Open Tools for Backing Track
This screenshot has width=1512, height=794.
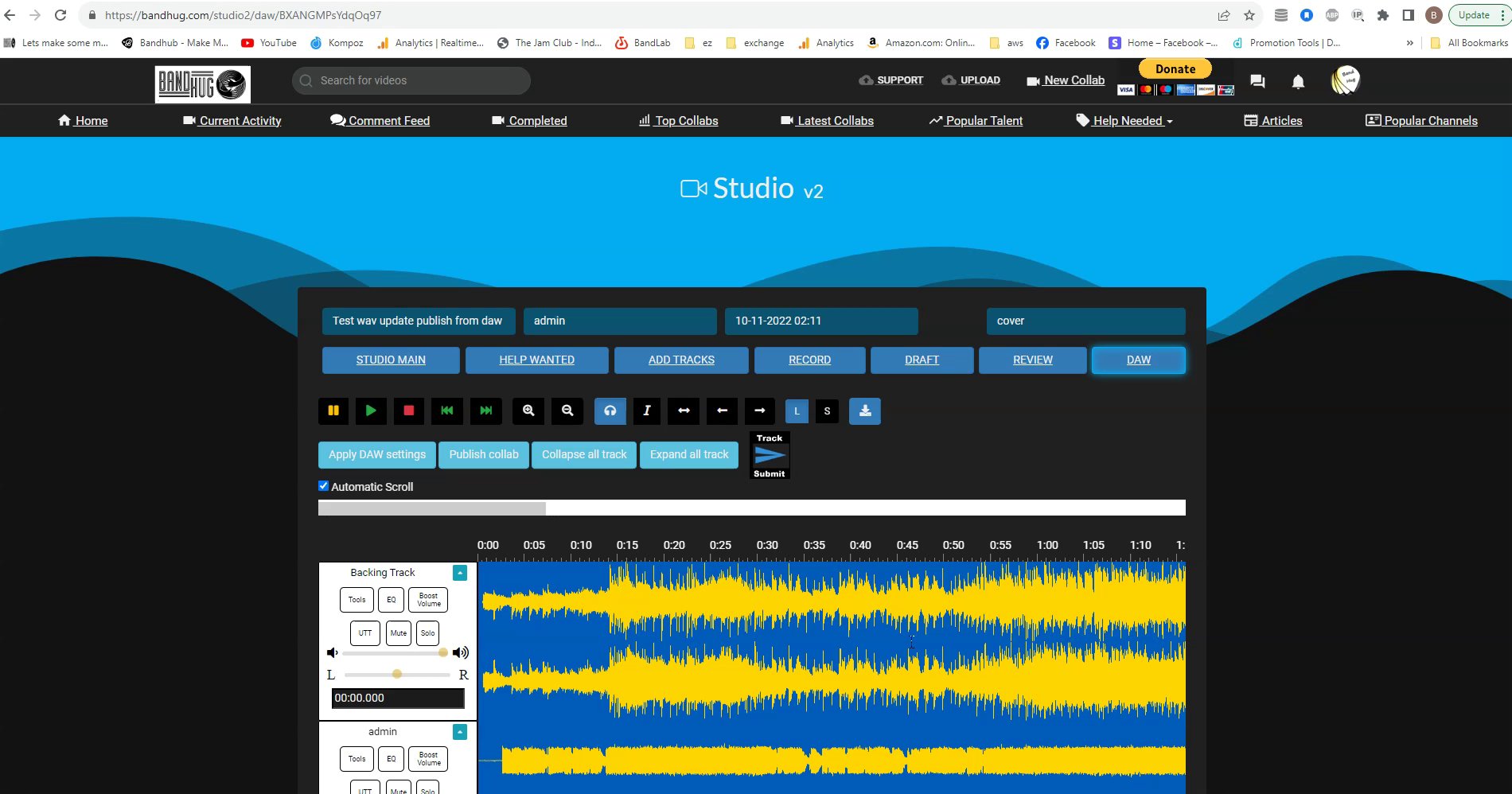tap(357, 600)
